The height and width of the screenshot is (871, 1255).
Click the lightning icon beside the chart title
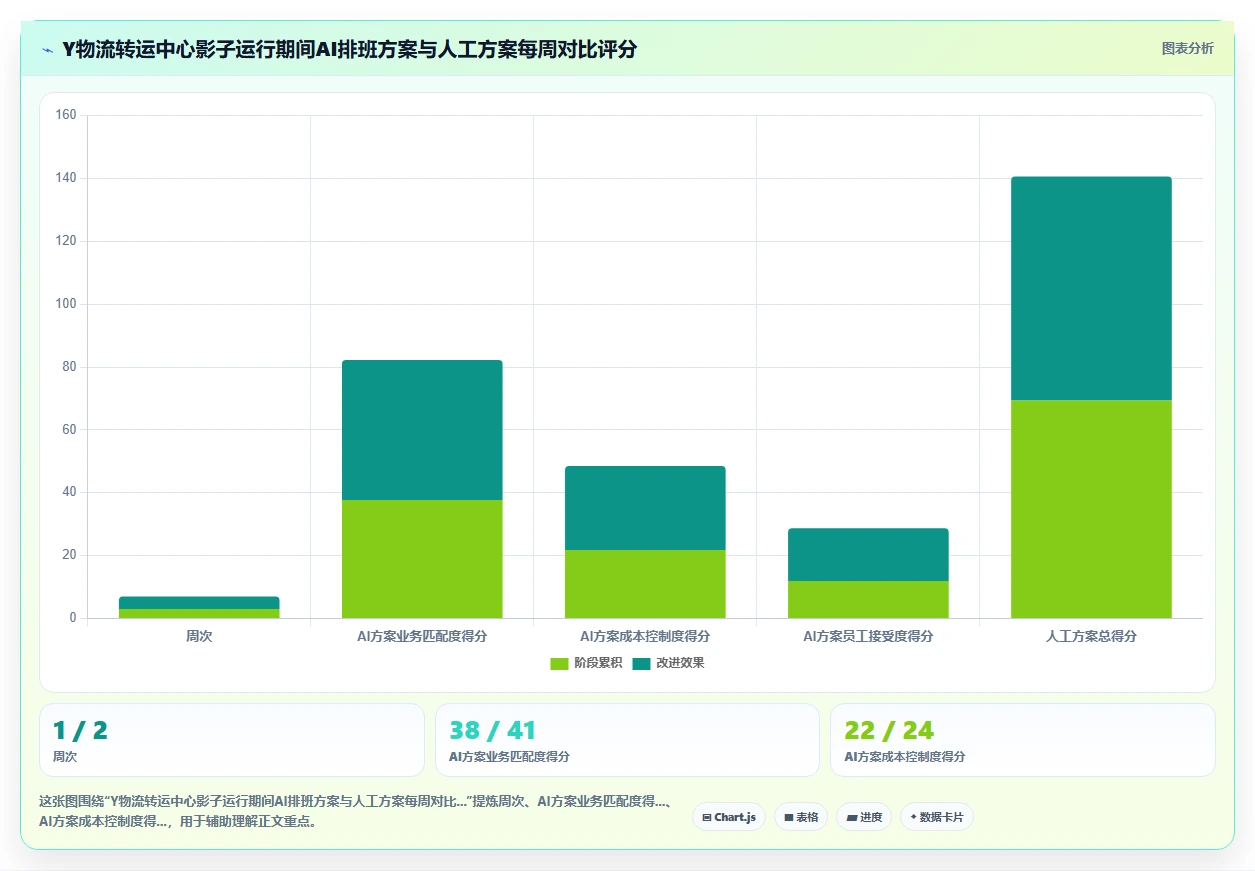(x=47, y=49)
